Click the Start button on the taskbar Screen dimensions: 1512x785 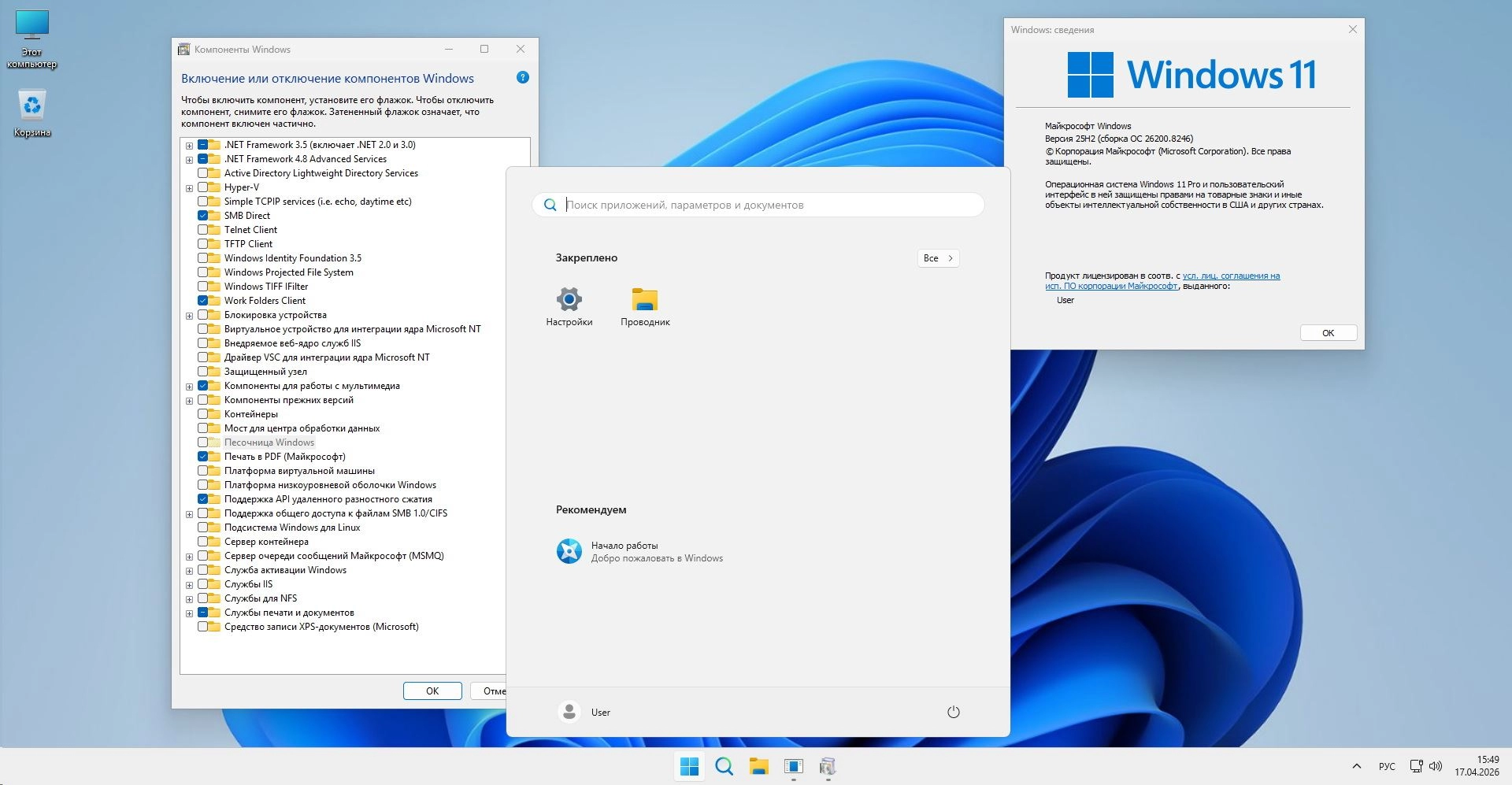point(689,766)
